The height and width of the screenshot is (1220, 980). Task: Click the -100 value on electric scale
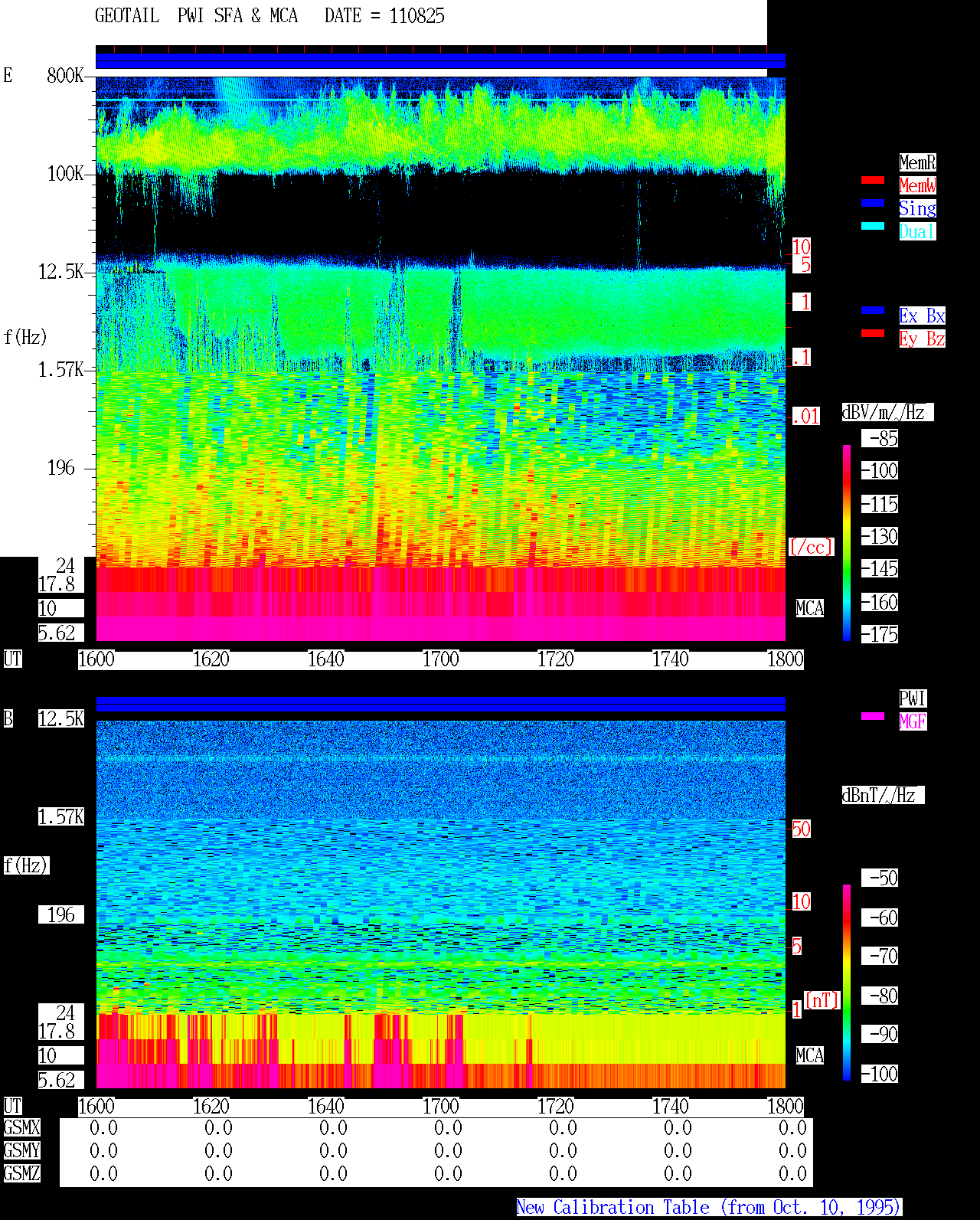tap(881, 470)
